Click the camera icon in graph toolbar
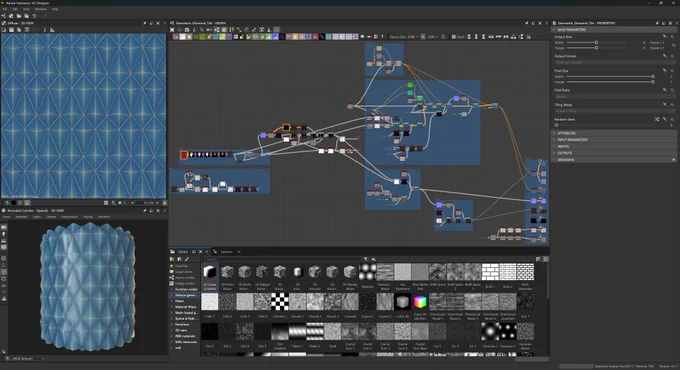 (x=187, y=30)
